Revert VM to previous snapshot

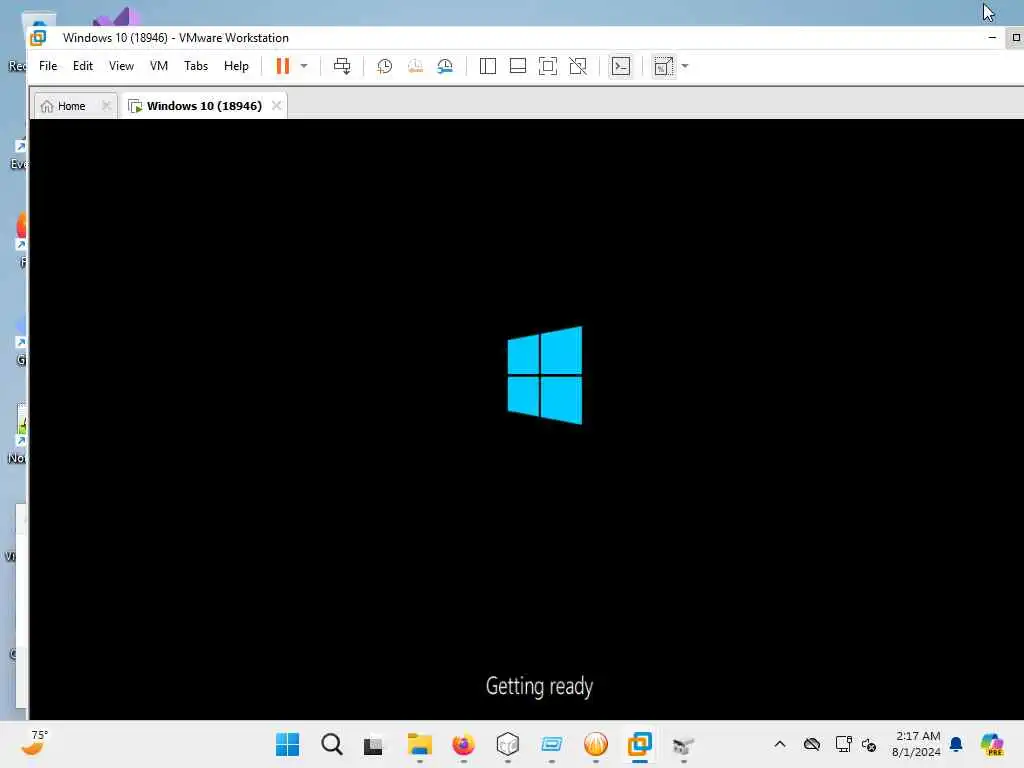(415, 66)
